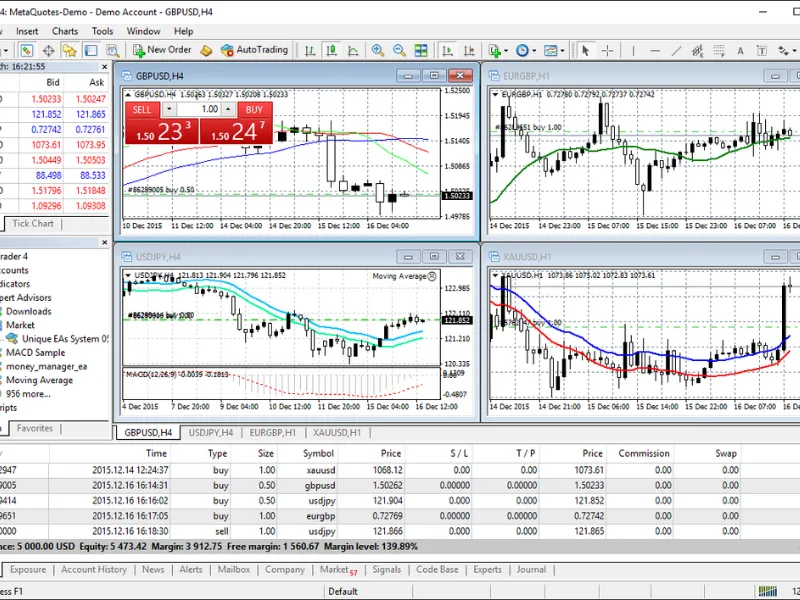Screen dimensions: 800x600
Task: Switch chart to candlesticks icon
Action: 332,51
